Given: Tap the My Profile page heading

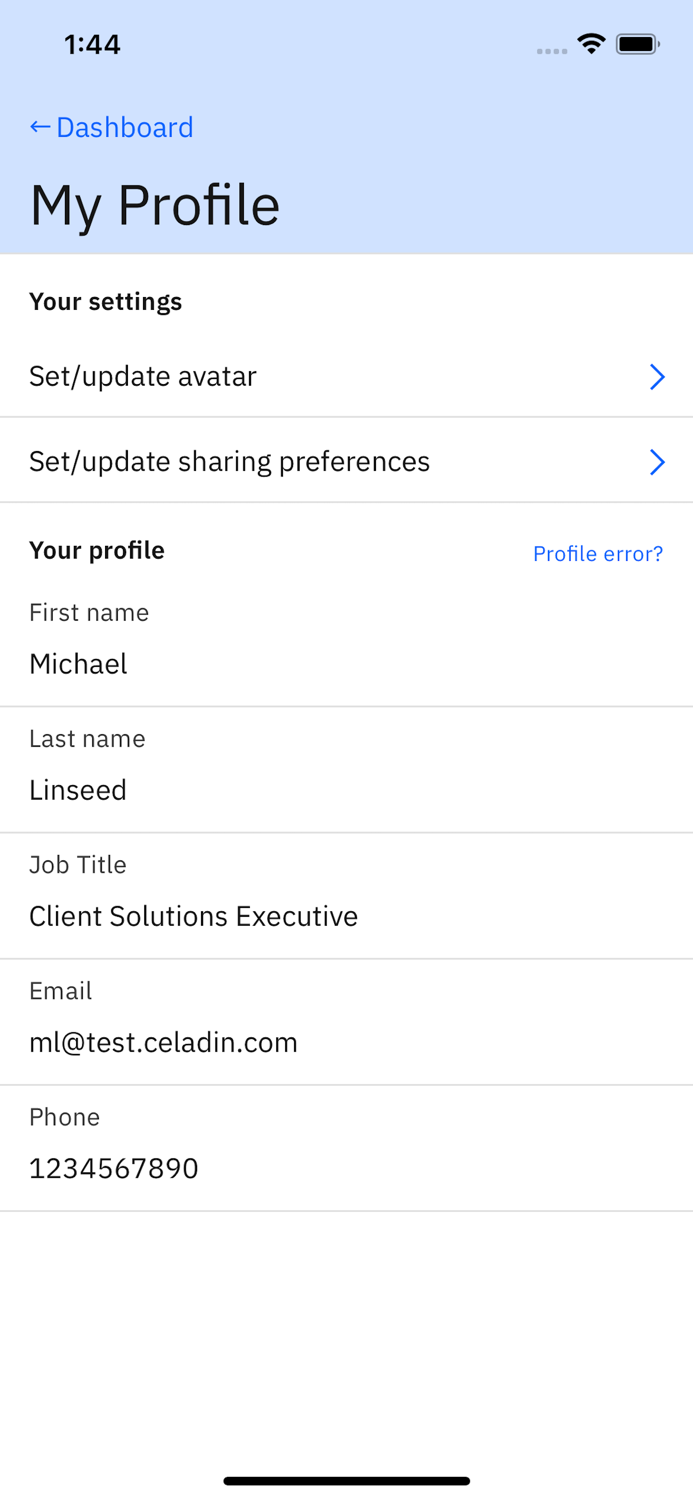Looking at the screenshot, I should click(155, 205).
